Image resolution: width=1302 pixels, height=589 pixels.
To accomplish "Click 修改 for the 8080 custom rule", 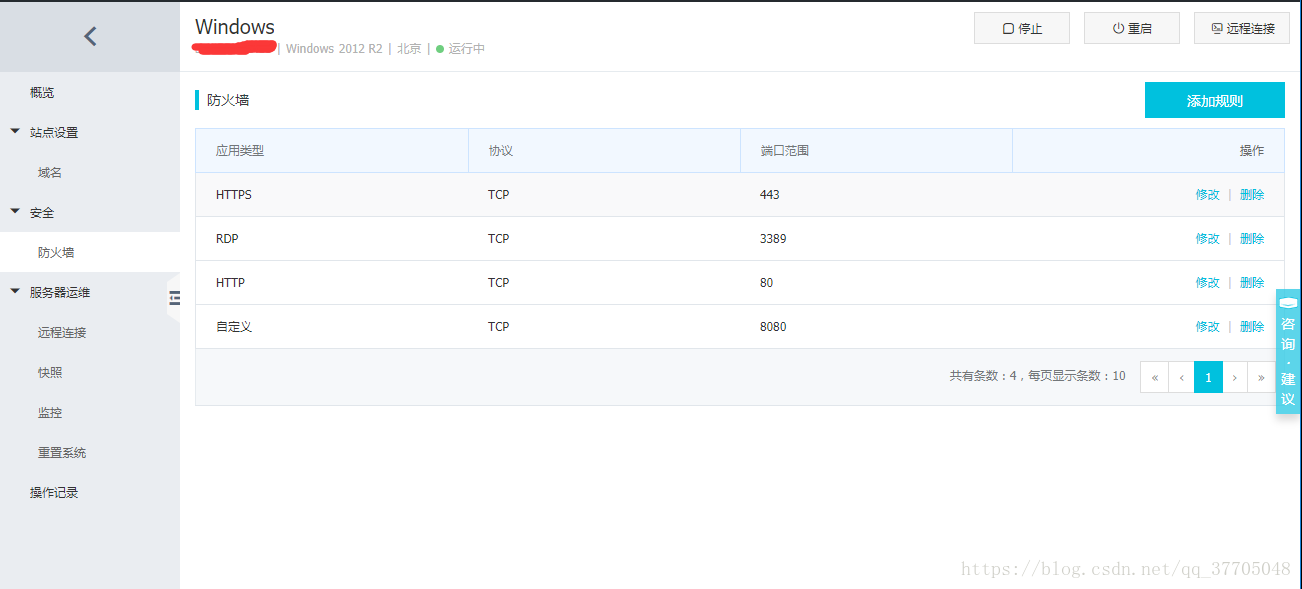I will coord(1207,327).
